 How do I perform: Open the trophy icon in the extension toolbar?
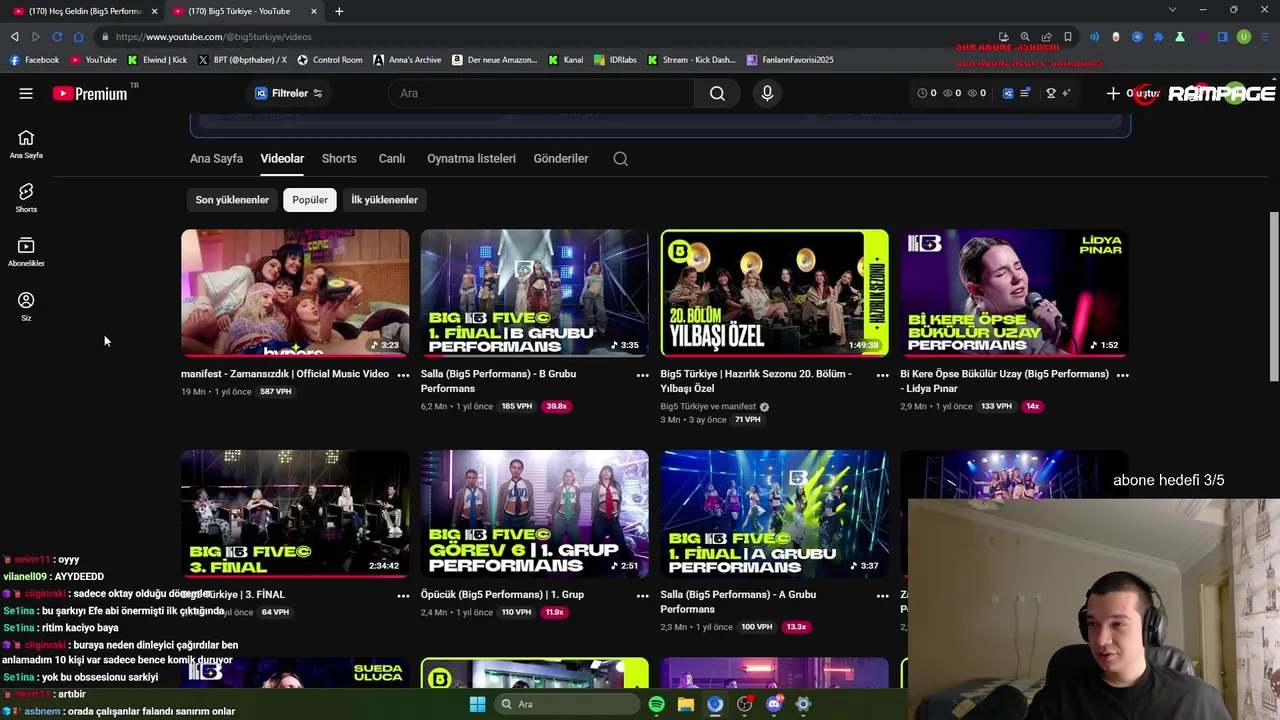[x=1051, y=93]
